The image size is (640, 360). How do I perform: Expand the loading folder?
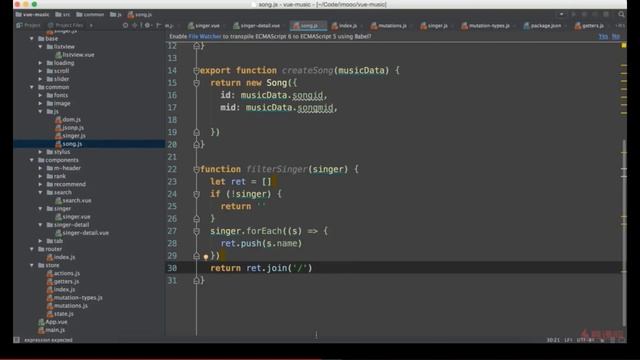(x=40, y=63)
